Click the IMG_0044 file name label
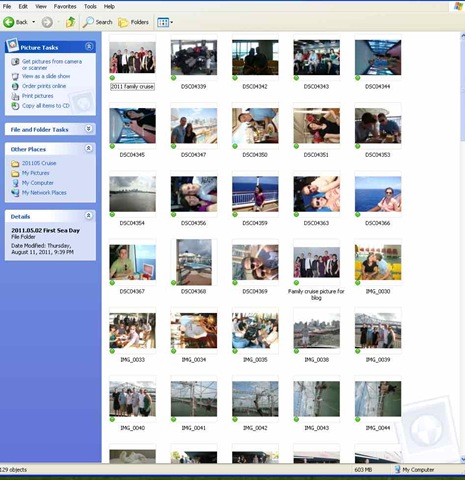Screen dimensions: 465x480 click(378, 428)
